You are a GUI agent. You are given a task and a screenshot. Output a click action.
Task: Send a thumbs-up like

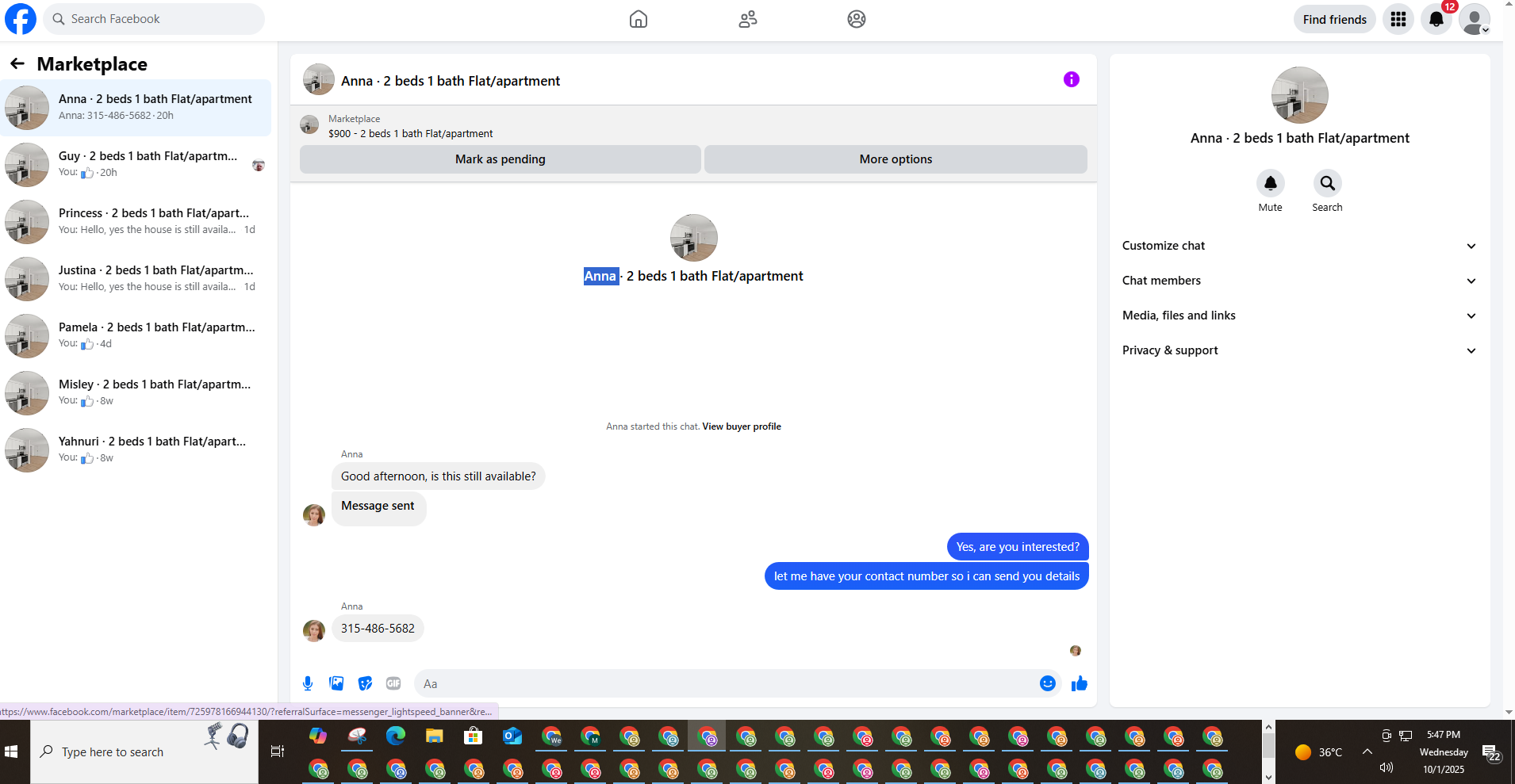[1080, 683]
